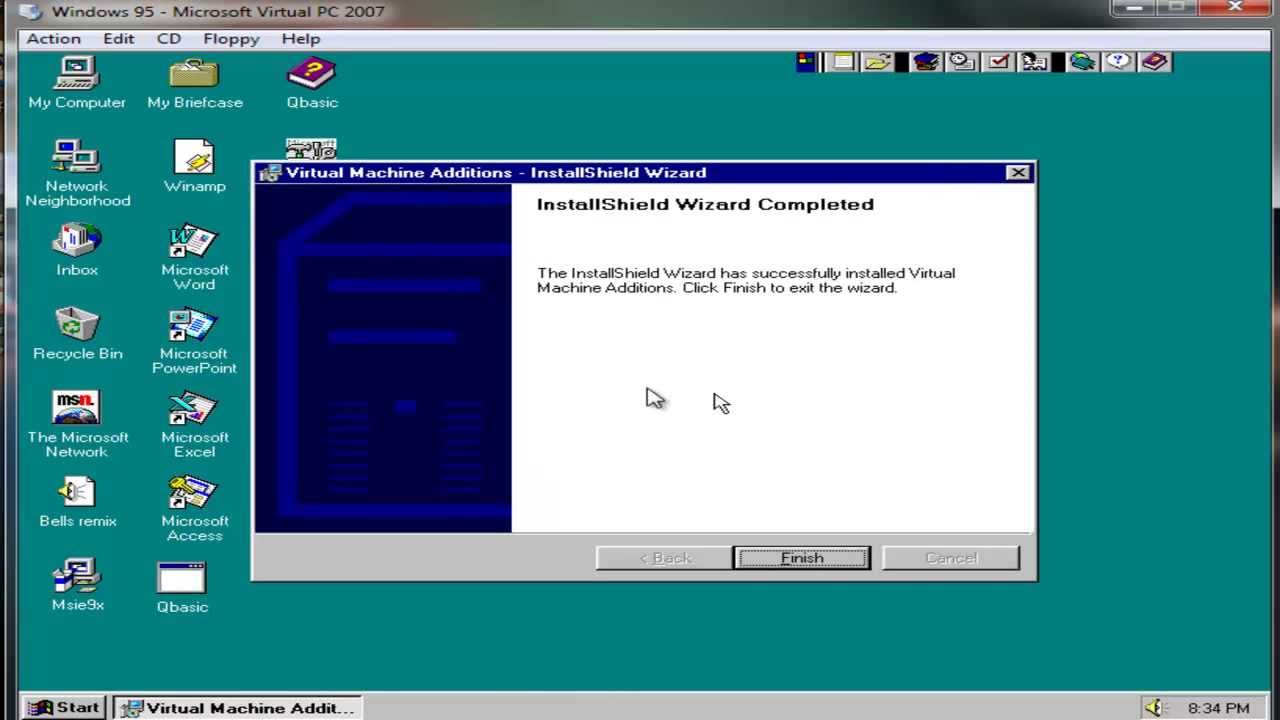1280x720 pixels.
Task: Open the Windows 95 Start menu
Action: coord(65,708)
